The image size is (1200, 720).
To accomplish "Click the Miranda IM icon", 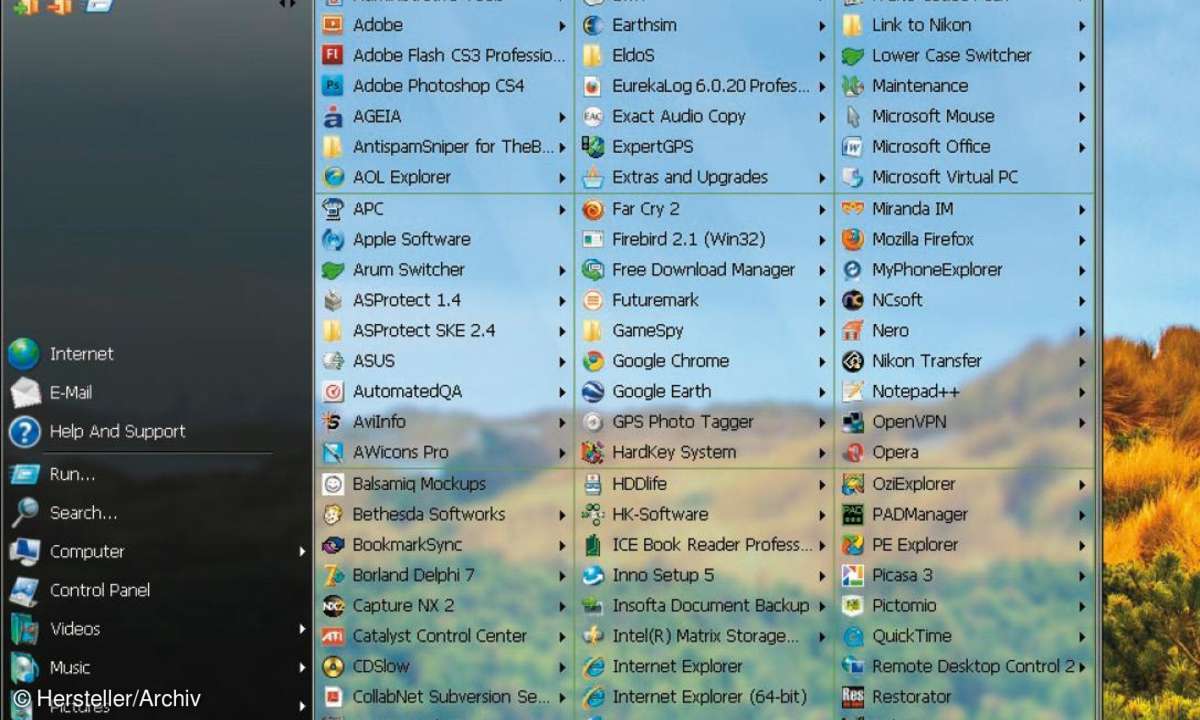I will tap(852, 209).
